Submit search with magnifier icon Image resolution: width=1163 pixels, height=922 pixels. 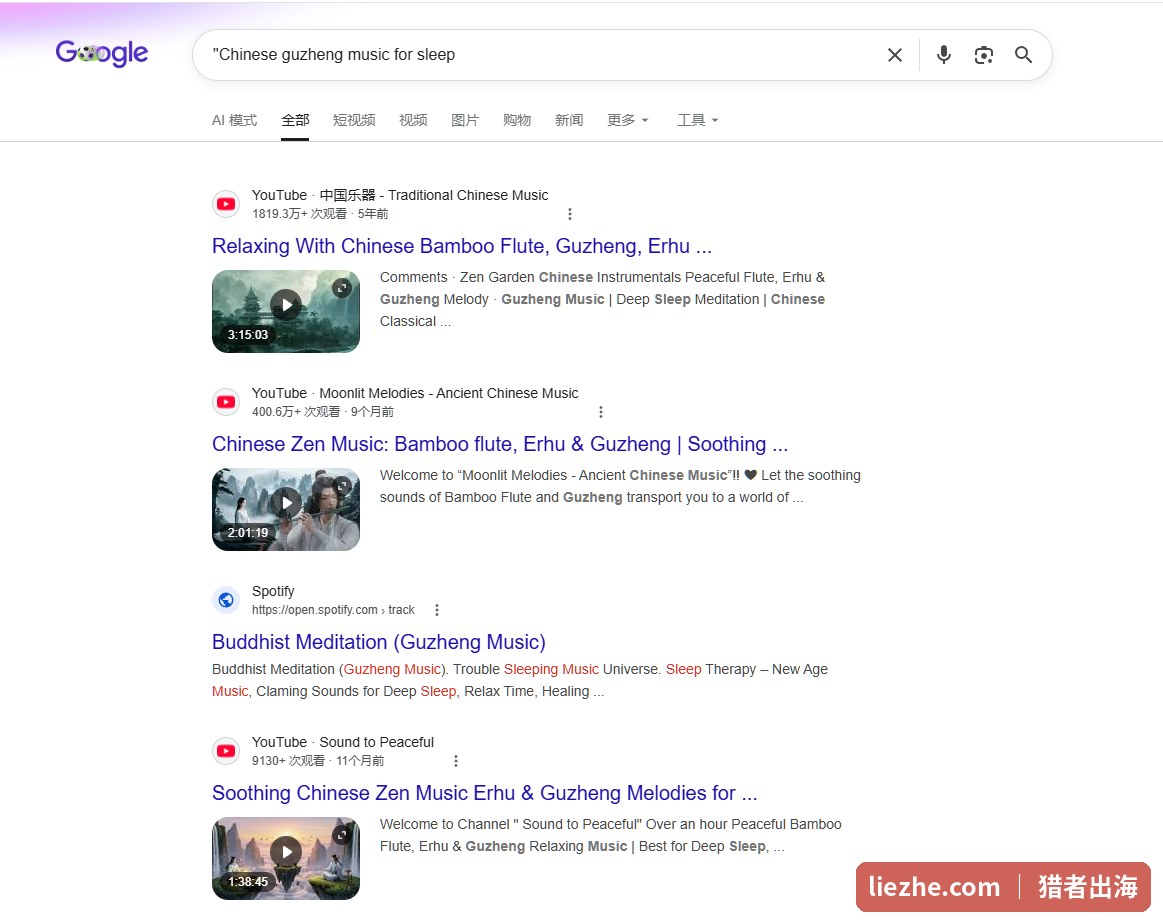(1024, 55)
